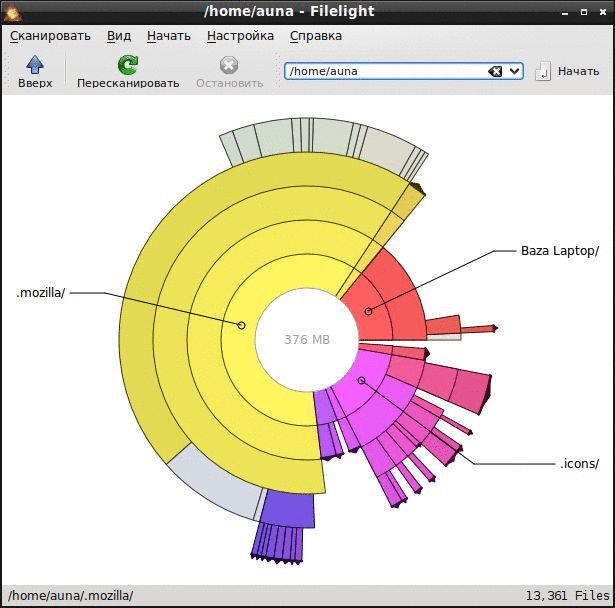The width and height of the screenshot is (615, 608).
Task: Click the 13,361 Files status text
Action: point(567,596)
